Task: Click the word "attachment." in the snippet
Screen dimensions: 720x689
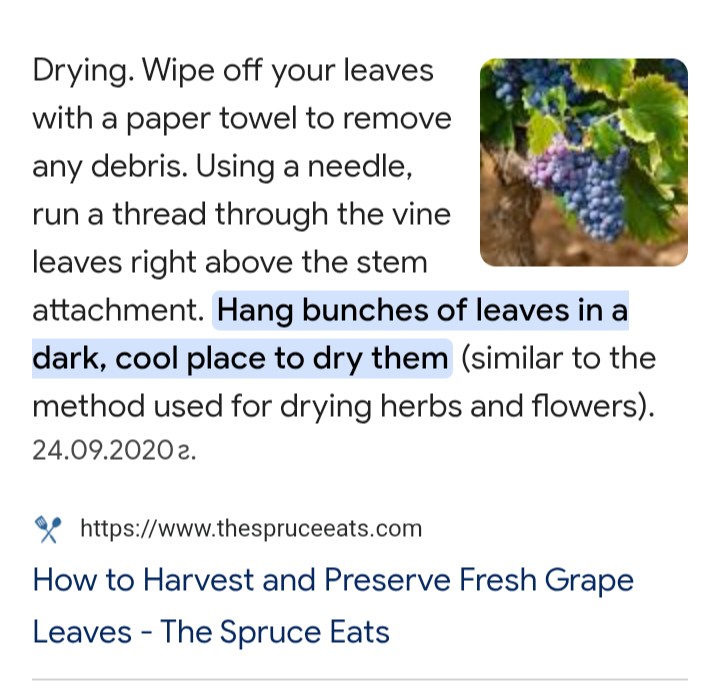Action: 118,311
